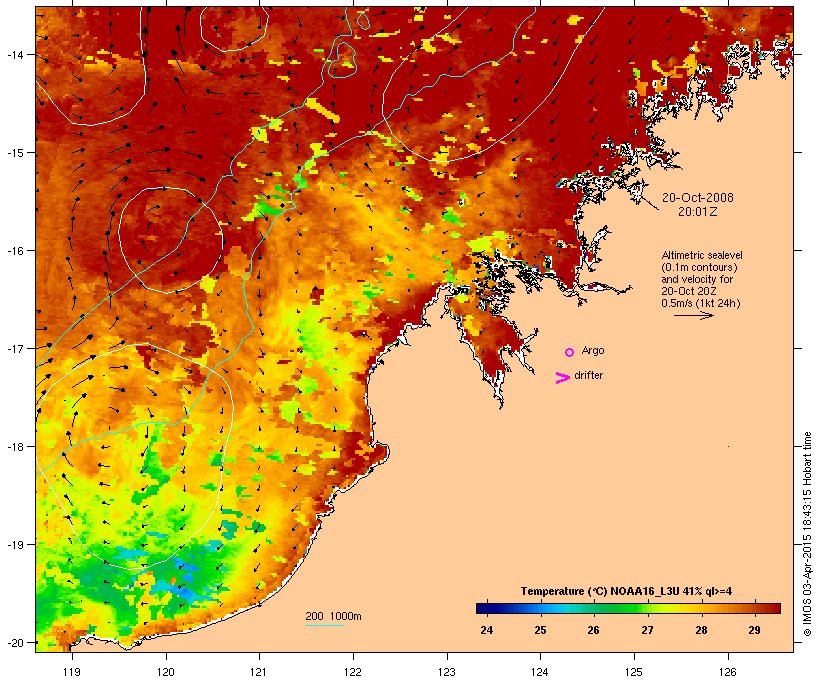Click the longitude label 119
Image resolution: width=820 pixels, height=680 pixels.
(x=72, y=672)
